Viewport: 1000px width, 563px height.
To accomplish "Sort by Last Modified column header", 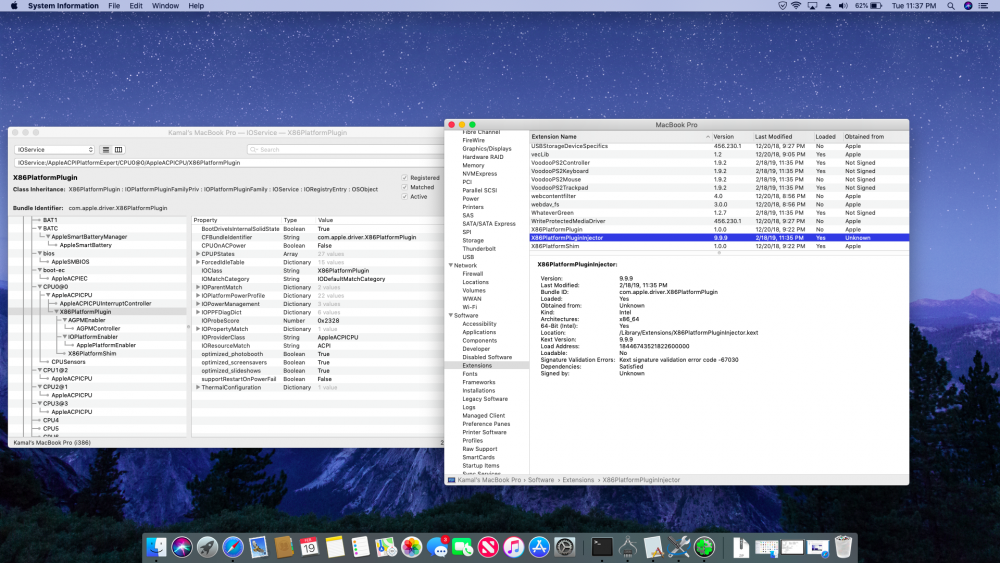I will [781, 136].
